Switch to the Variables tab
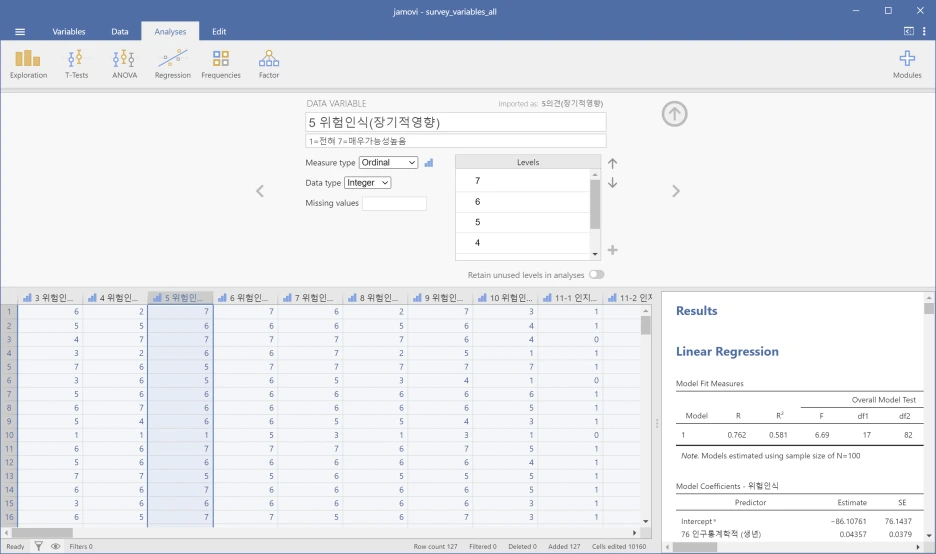Viewport: 936px width, 554px height. pos(69,32)
